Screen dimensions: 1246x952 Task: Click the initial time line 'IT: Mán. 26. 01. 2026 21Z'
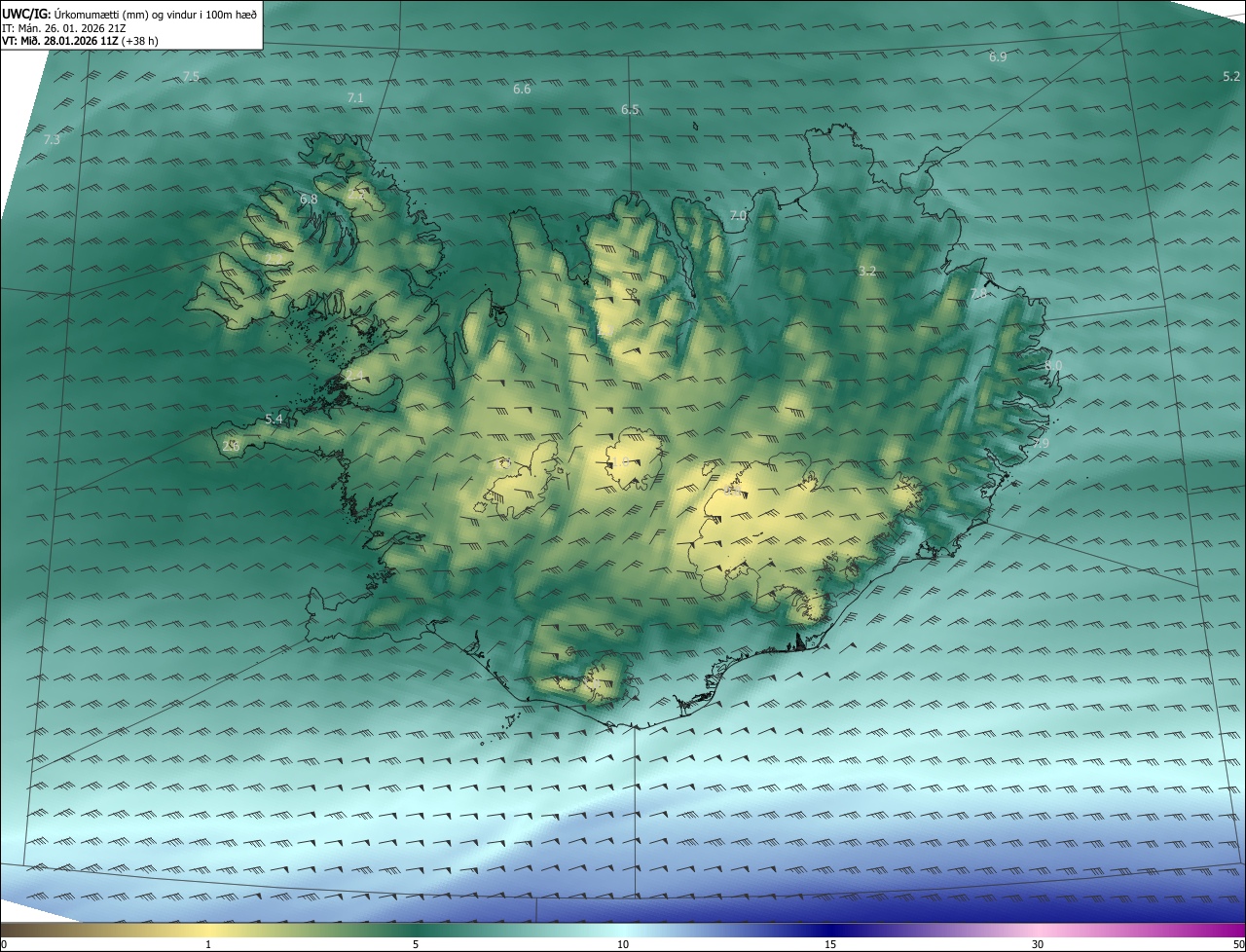click(x=63, y=27)
